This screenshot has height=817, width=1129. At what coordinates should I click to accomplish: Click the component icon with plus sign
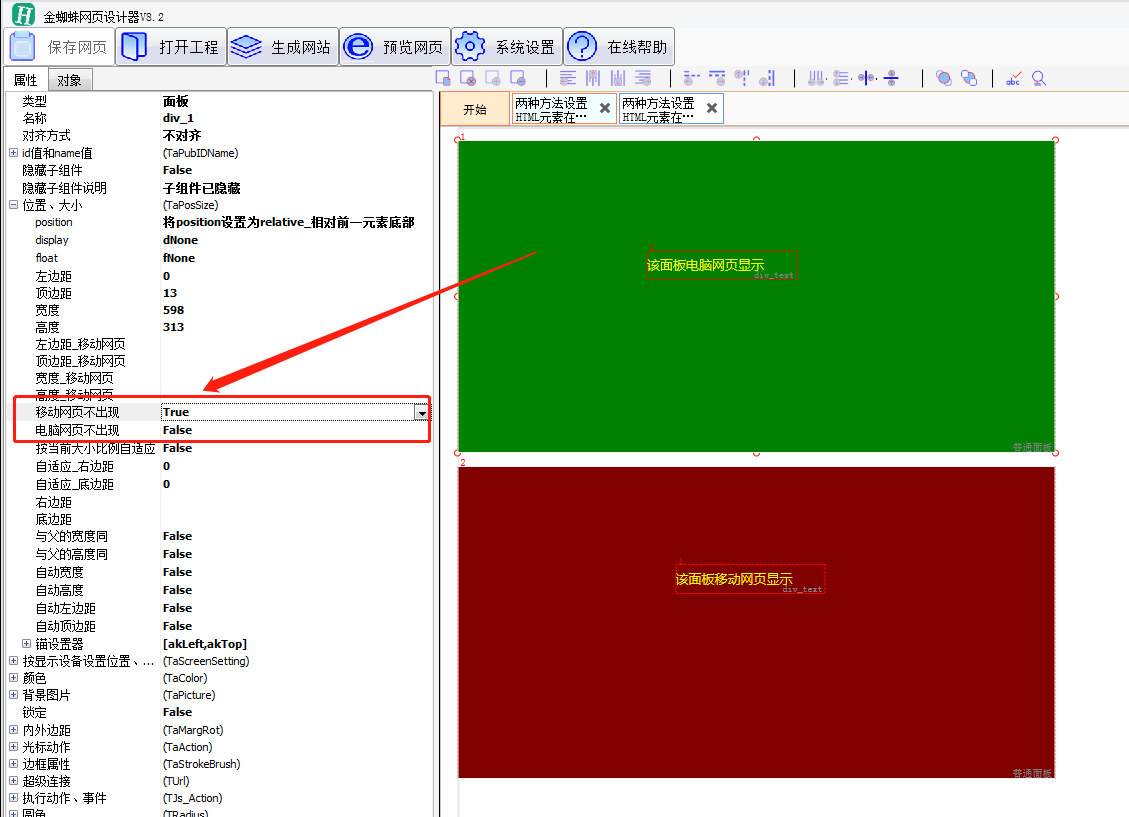click(x=493, y=78)
